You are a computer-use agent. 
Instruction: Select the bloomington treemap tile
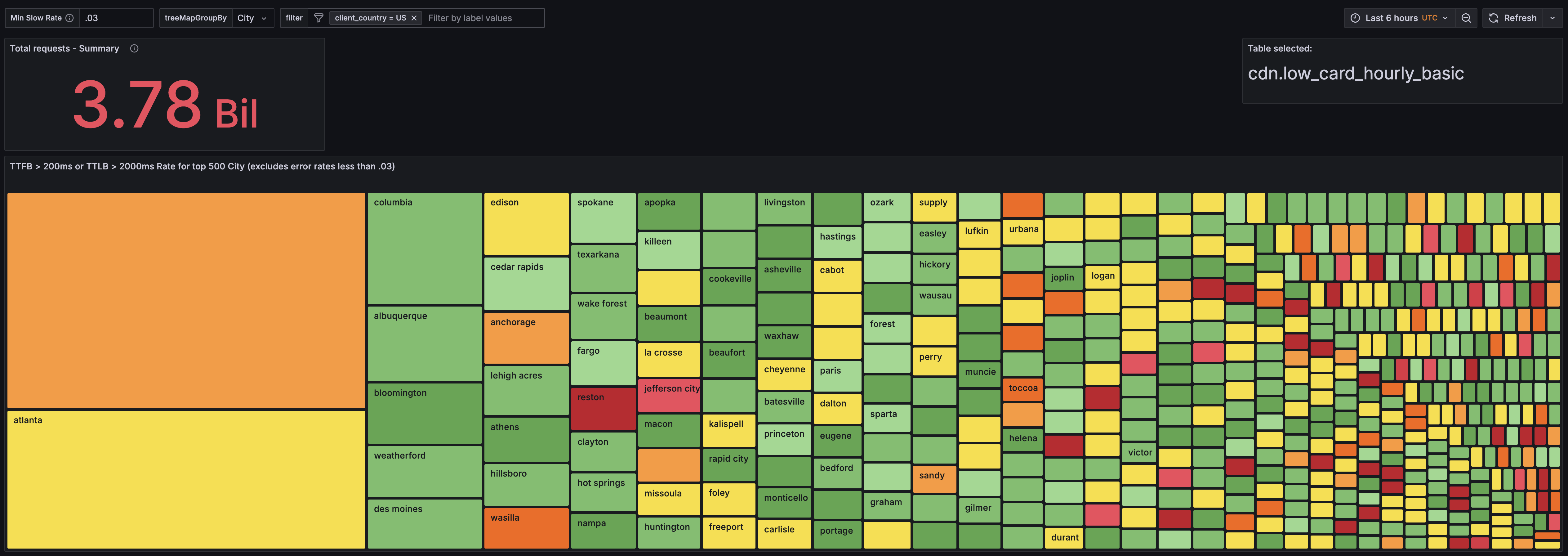pyautogui.click(x=425, y=414)
